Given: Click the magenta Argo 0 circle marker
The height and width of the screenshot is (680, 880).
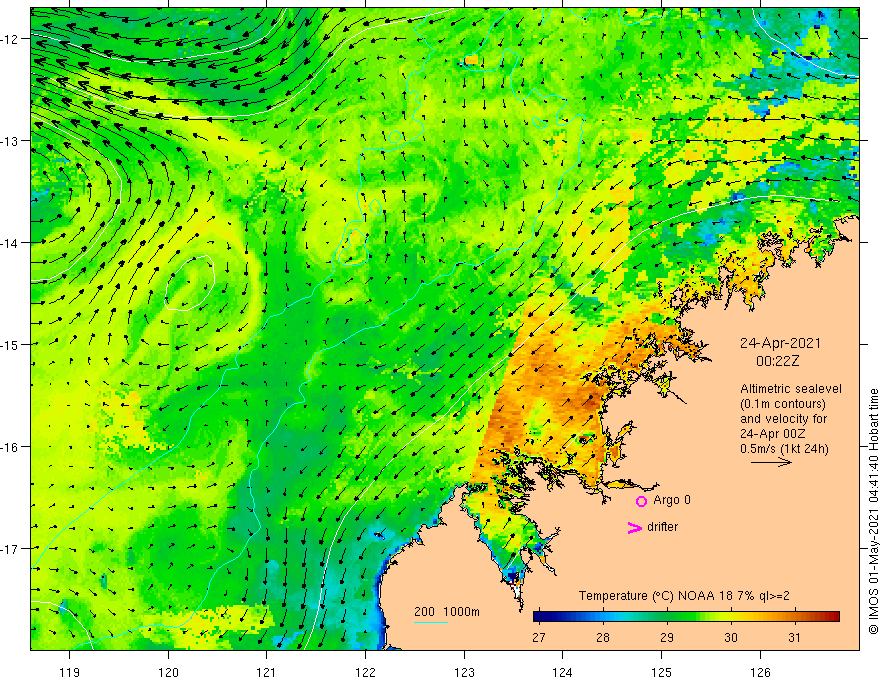Looking at the screenshot, I should coord(641,501).
